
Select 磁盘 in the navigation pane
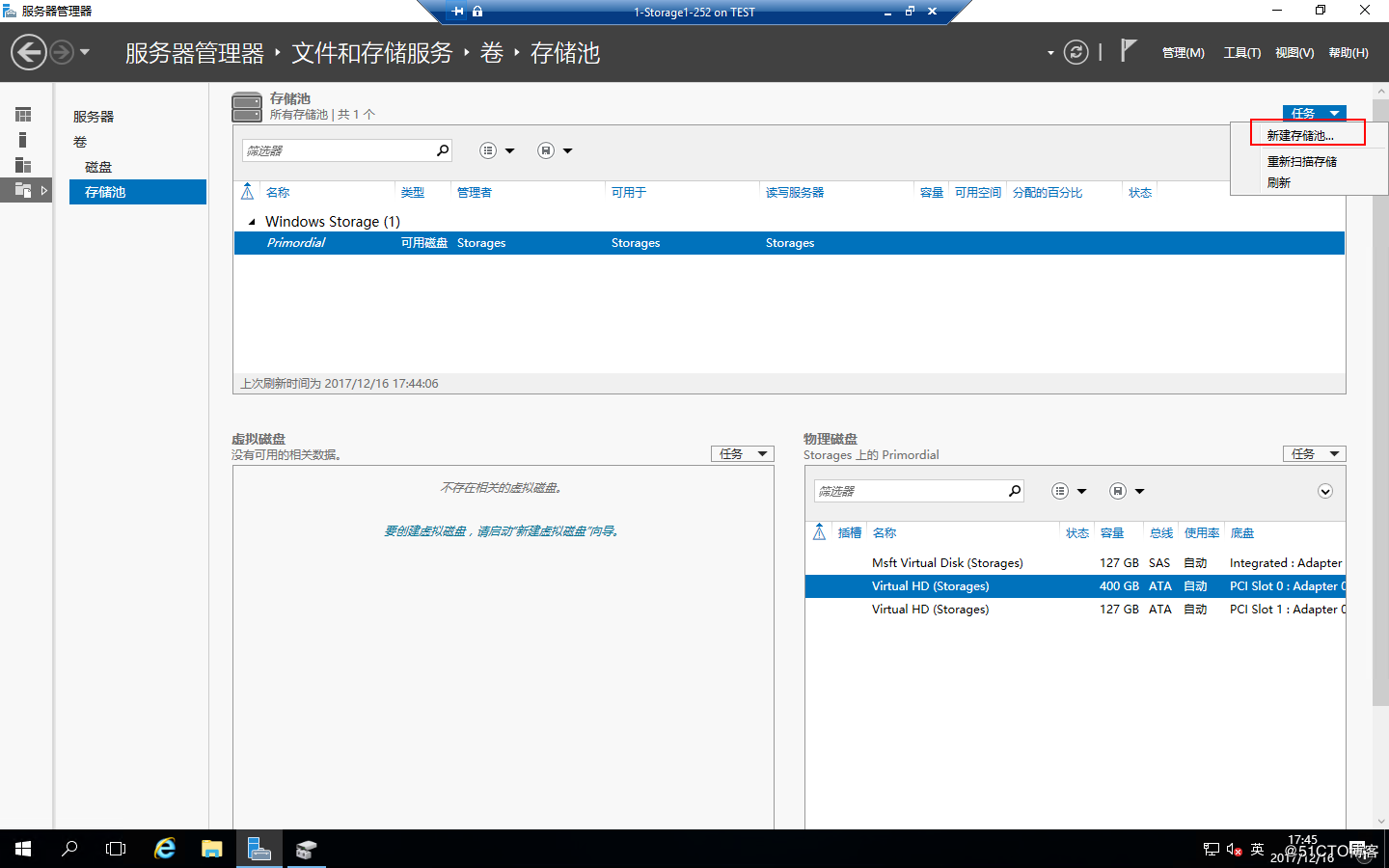coord(98,167)
